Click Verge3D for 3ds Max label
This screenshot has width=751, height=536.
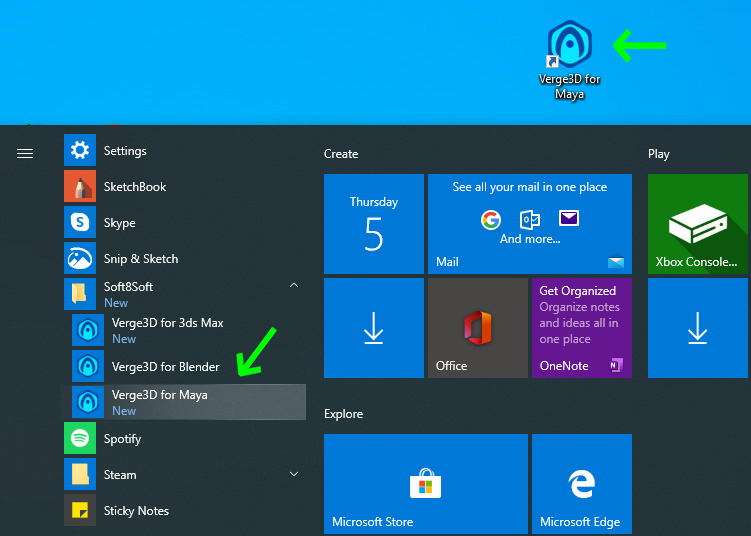tap(168, 323)
